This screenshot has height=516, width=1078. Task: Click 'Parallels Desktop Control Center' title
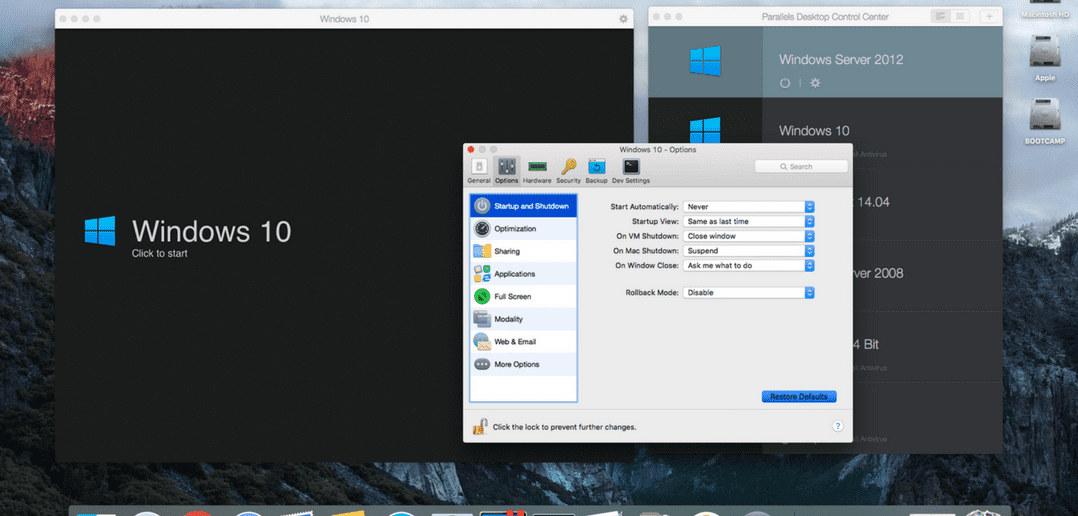825,16
